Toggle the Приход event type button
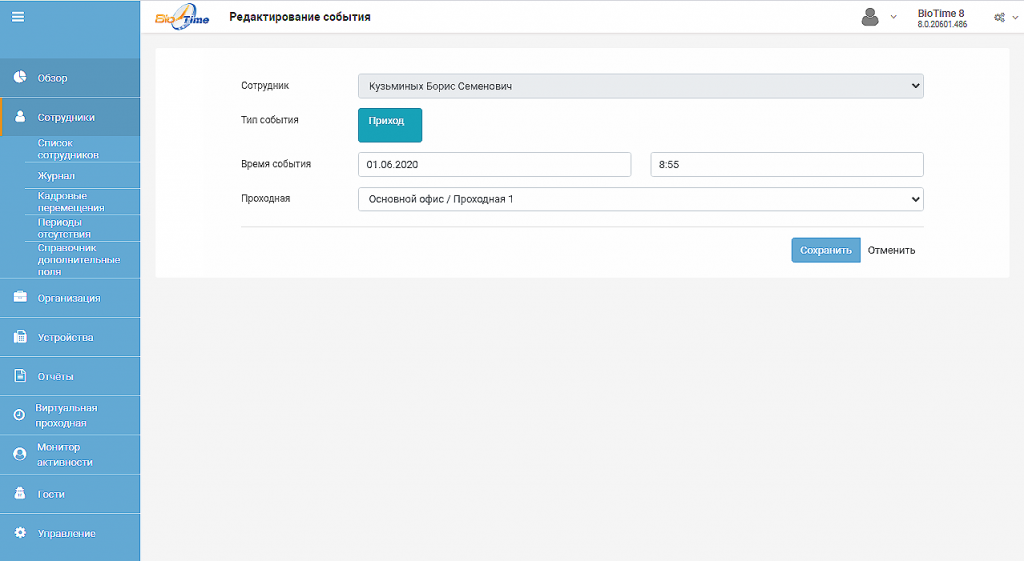The image size is (1024, 561). point(390,125)
